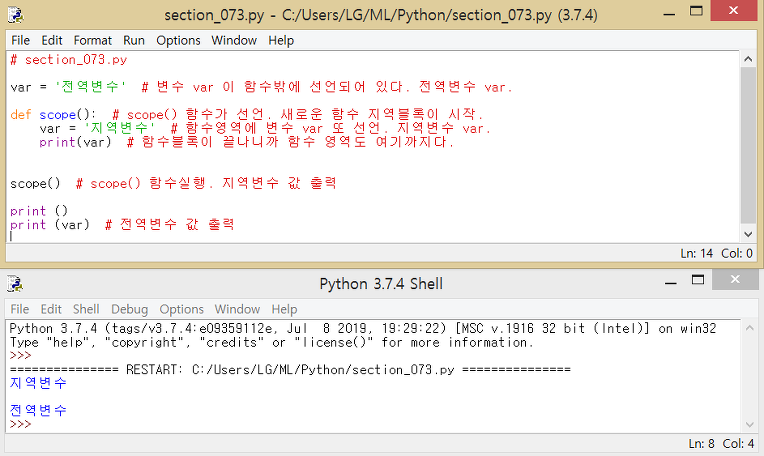Click Shell scrollbar up arrow
The width and height of the screenshot is (764, 456).
click(x=749, y=328)
